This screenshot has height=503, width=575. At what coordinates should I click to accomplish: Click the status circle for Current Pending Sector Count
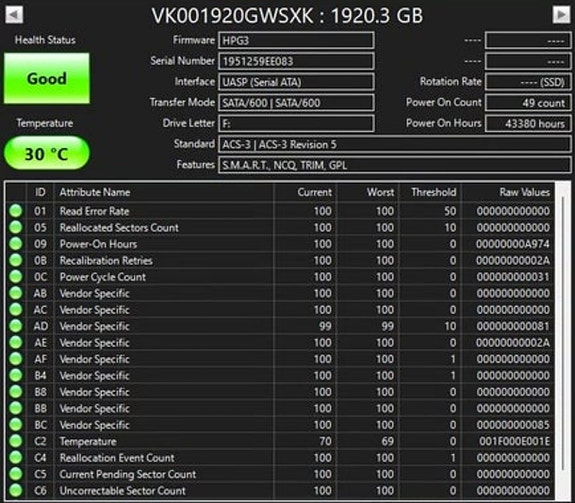16,474
